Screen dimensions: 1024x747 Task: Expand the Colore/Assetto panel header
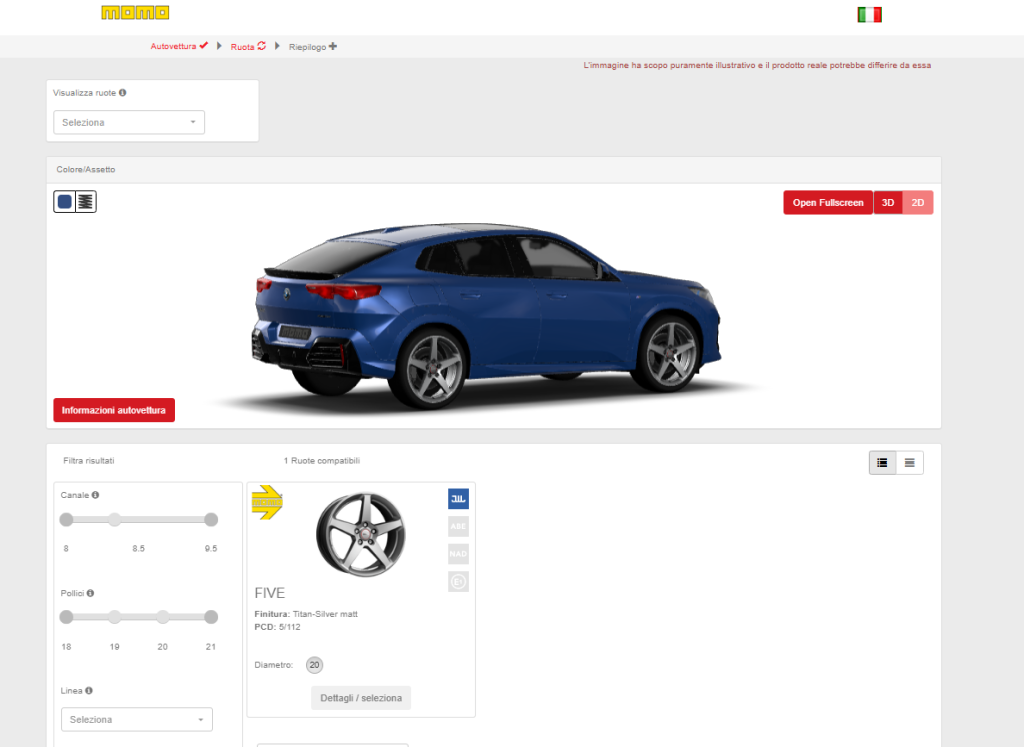[x=493, y=170]
